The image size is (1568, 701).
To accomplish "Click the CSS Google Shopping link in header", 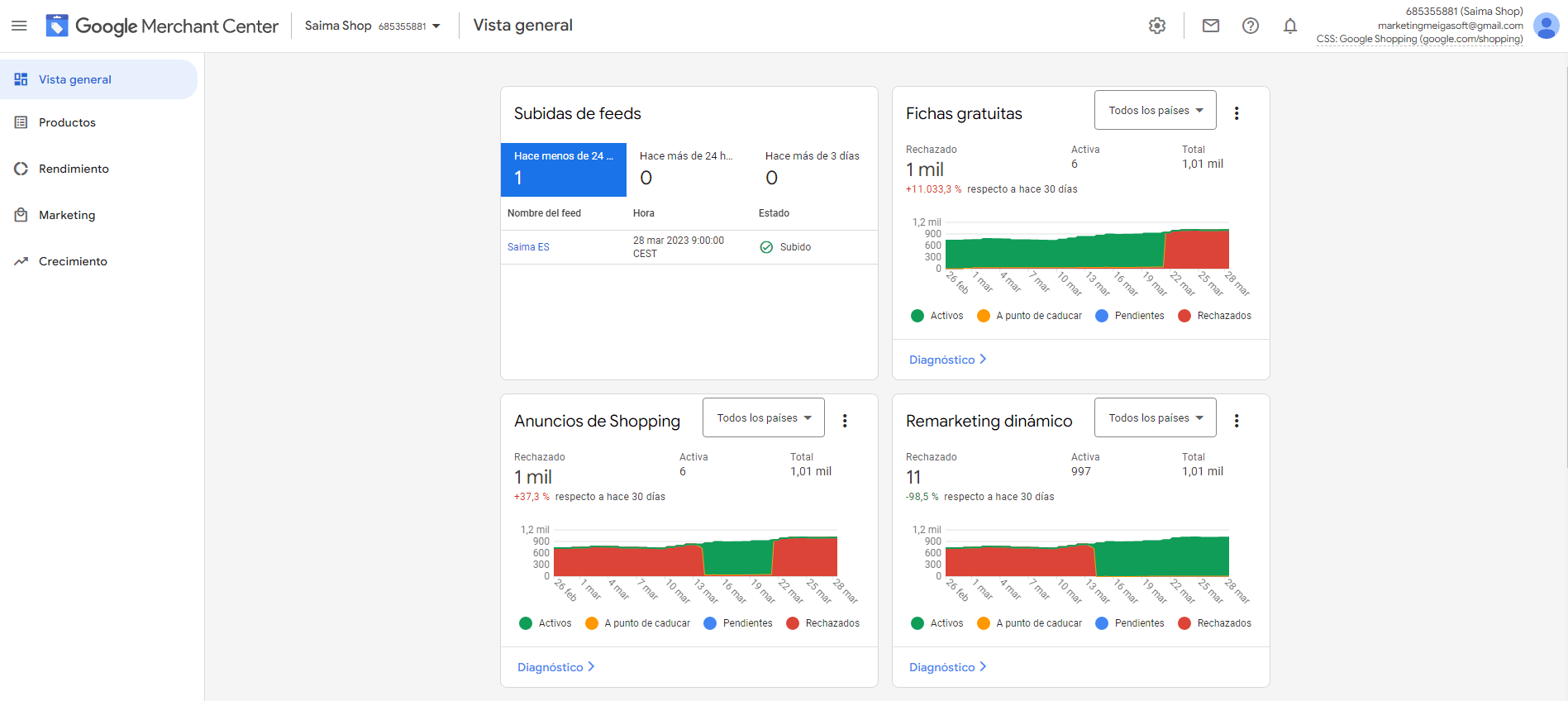I will click(1419, 39).
